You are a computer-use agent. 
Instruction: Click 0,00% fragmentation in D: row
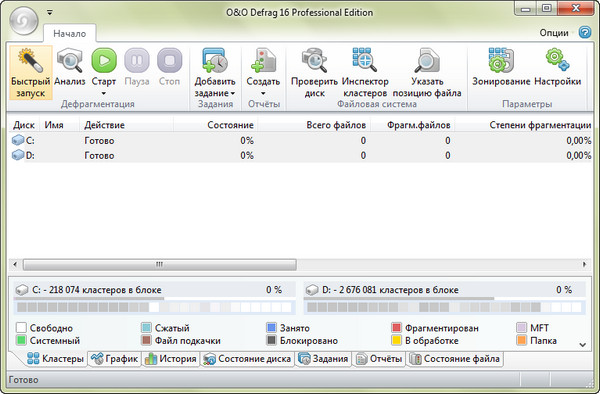coord(579,156)
